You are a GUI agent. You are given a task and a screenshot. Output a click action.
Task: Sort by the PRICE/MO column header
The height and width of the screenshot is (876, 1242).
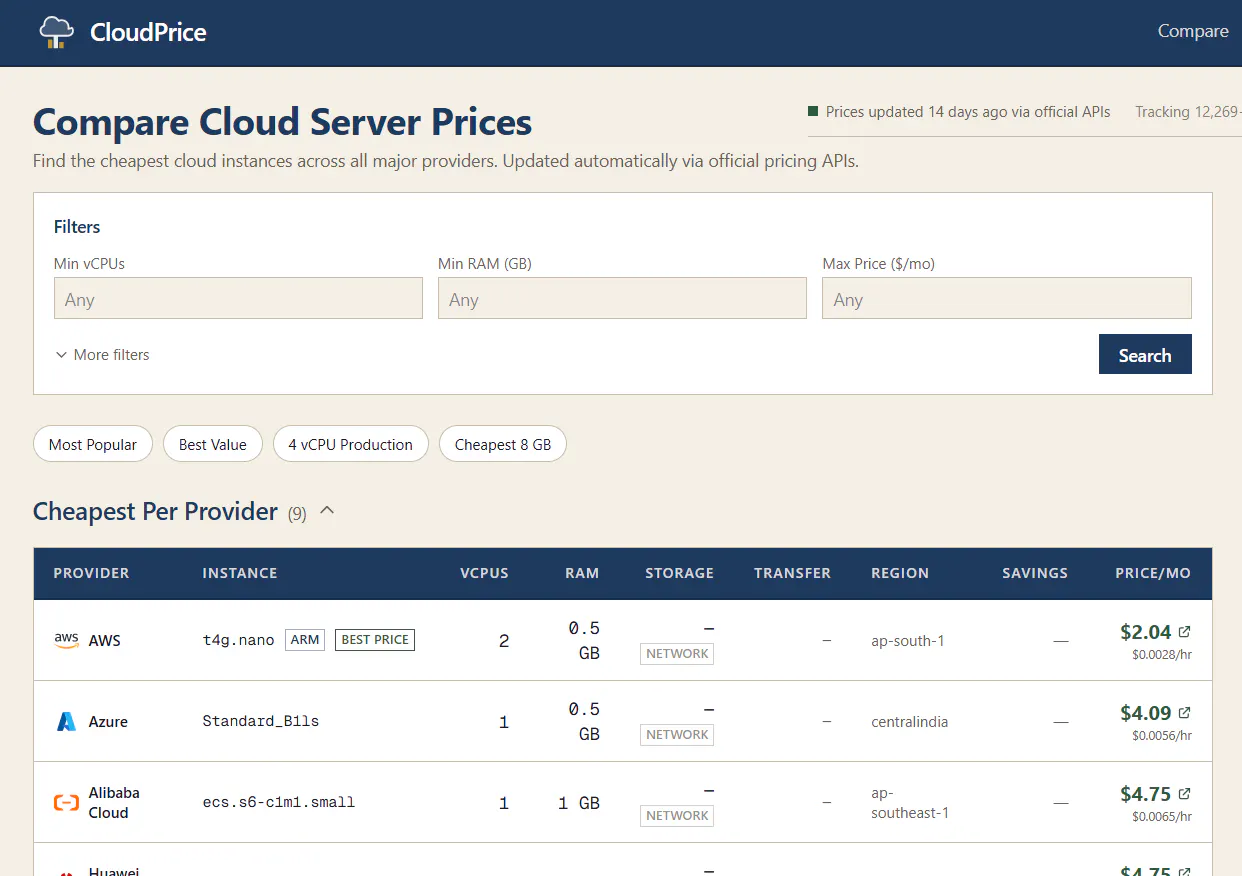(x=1153, y=573)
